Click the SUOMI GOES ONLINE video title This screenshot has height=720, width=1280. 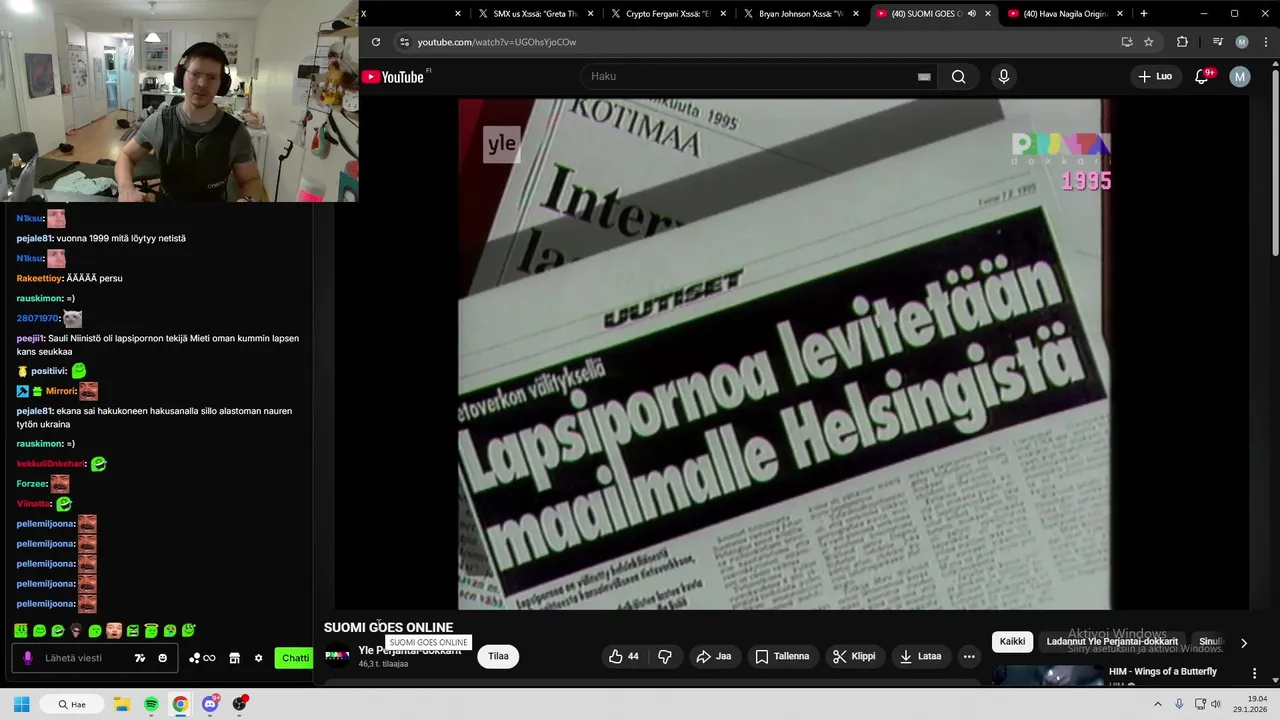388,627
